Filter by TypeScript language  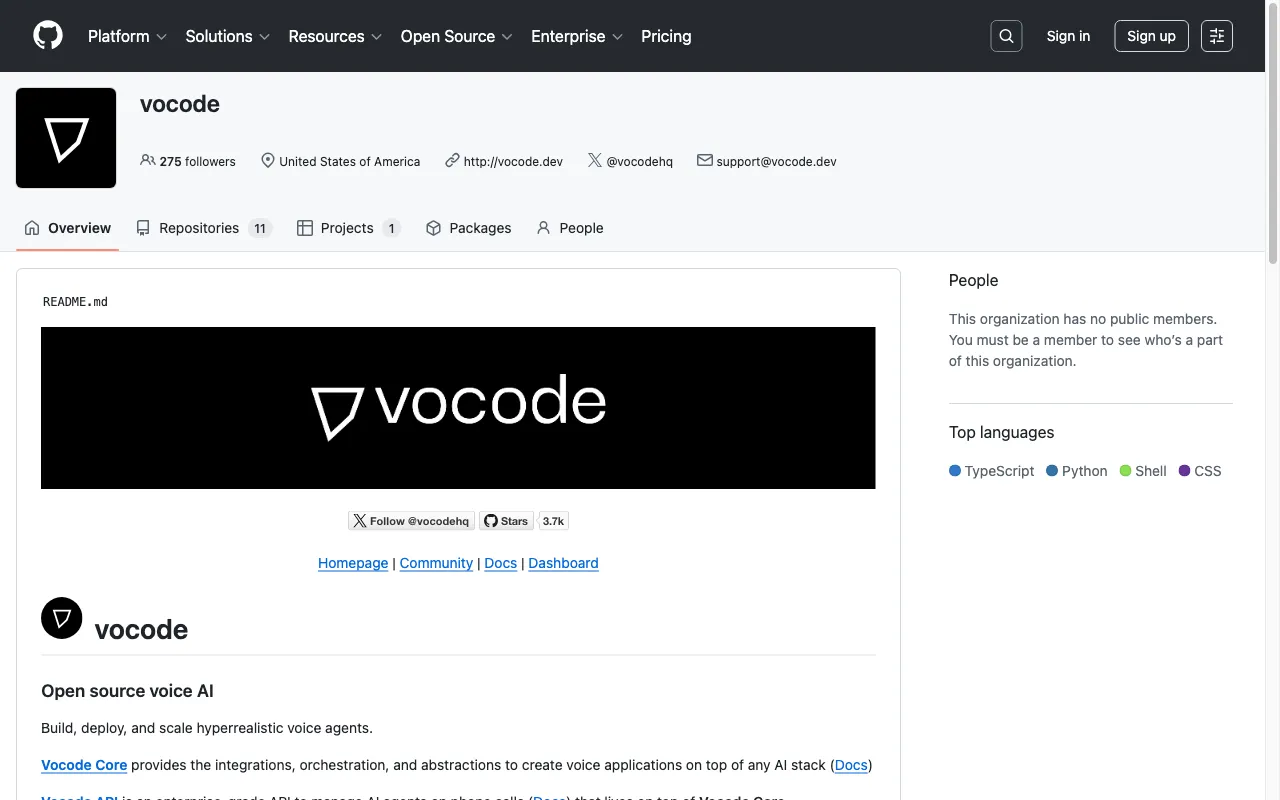(x=992, y=471)
